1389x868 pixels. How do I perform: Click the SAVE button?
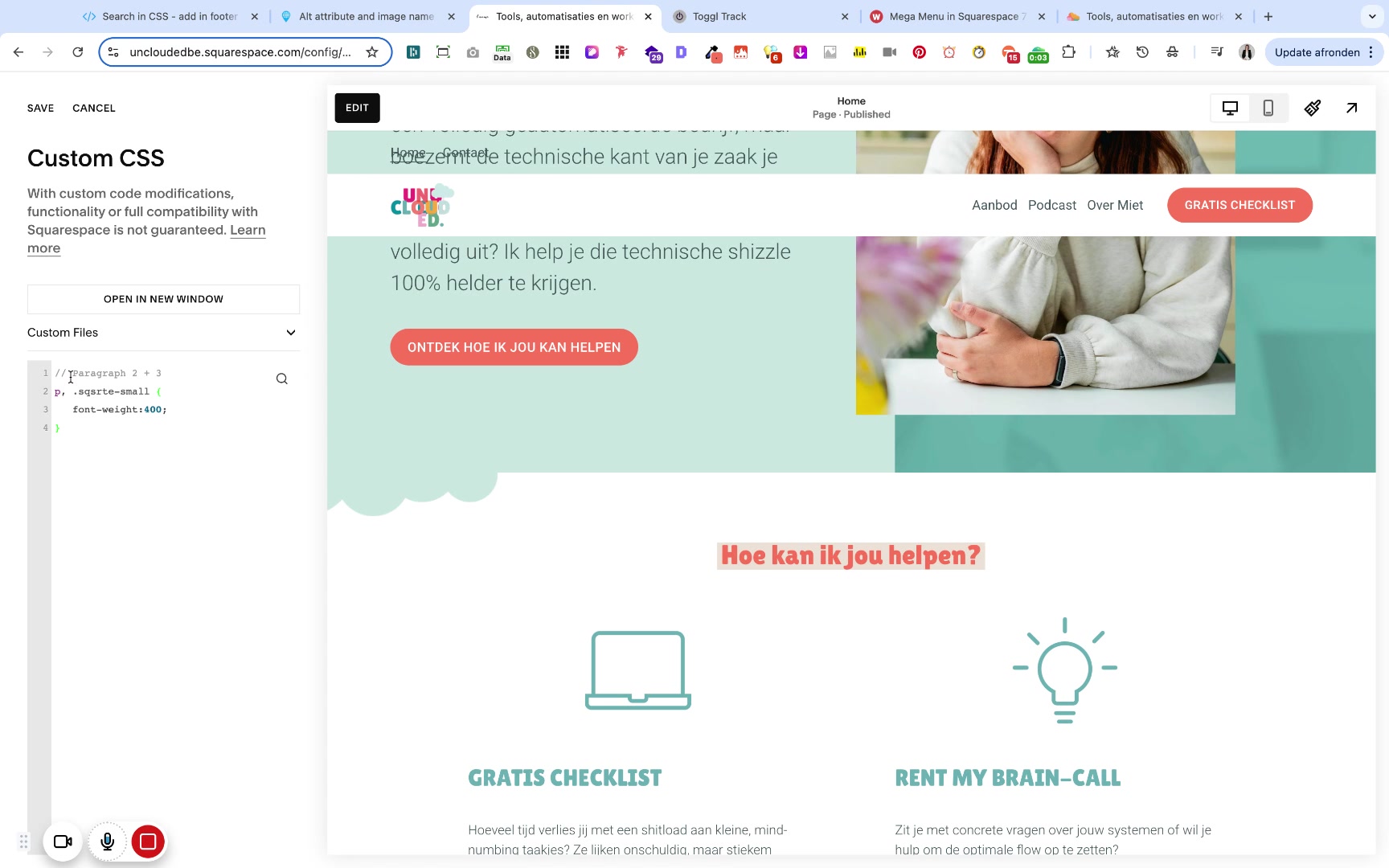coord(40,108)
